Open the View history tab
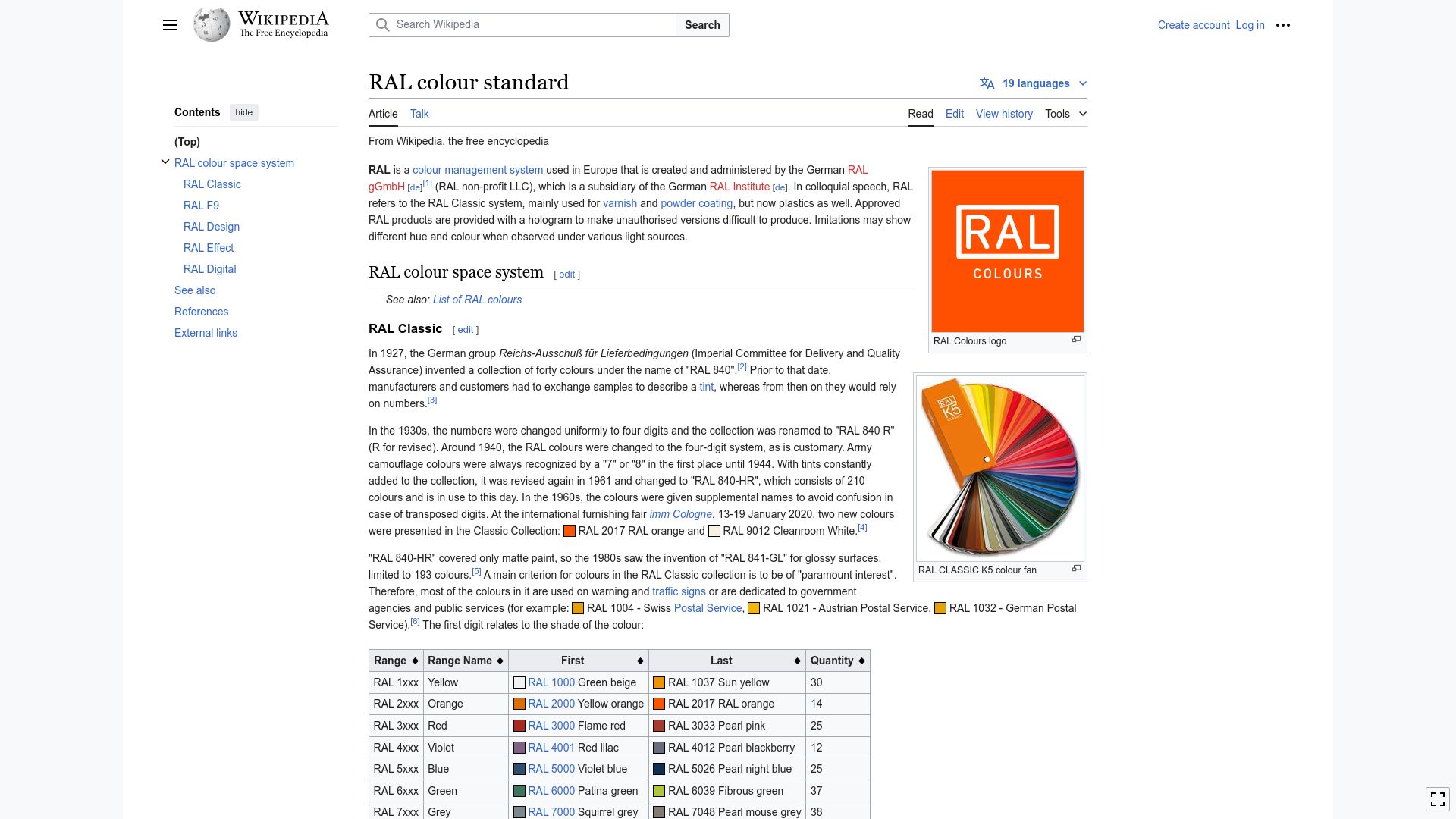Screen dimensions: 1456x819 [1004, 114]
